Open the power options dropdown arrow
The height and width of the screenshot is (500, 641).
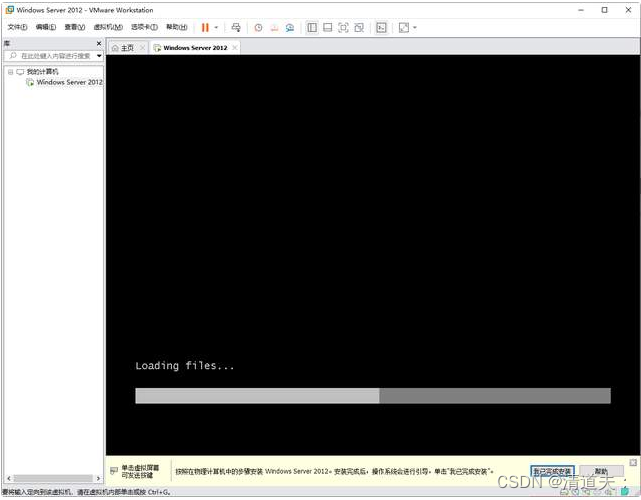pos(216,27)
